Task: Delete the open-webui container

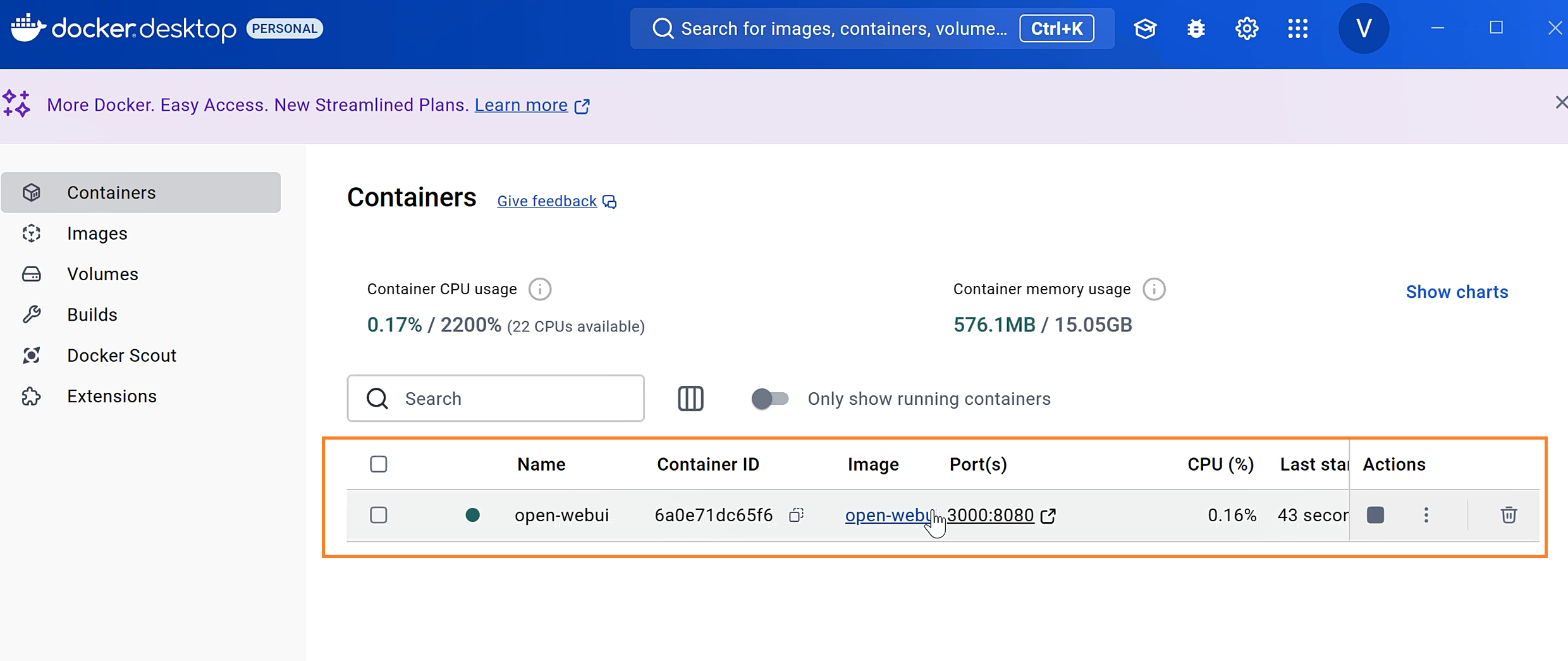Action: tap(1509, 515)
